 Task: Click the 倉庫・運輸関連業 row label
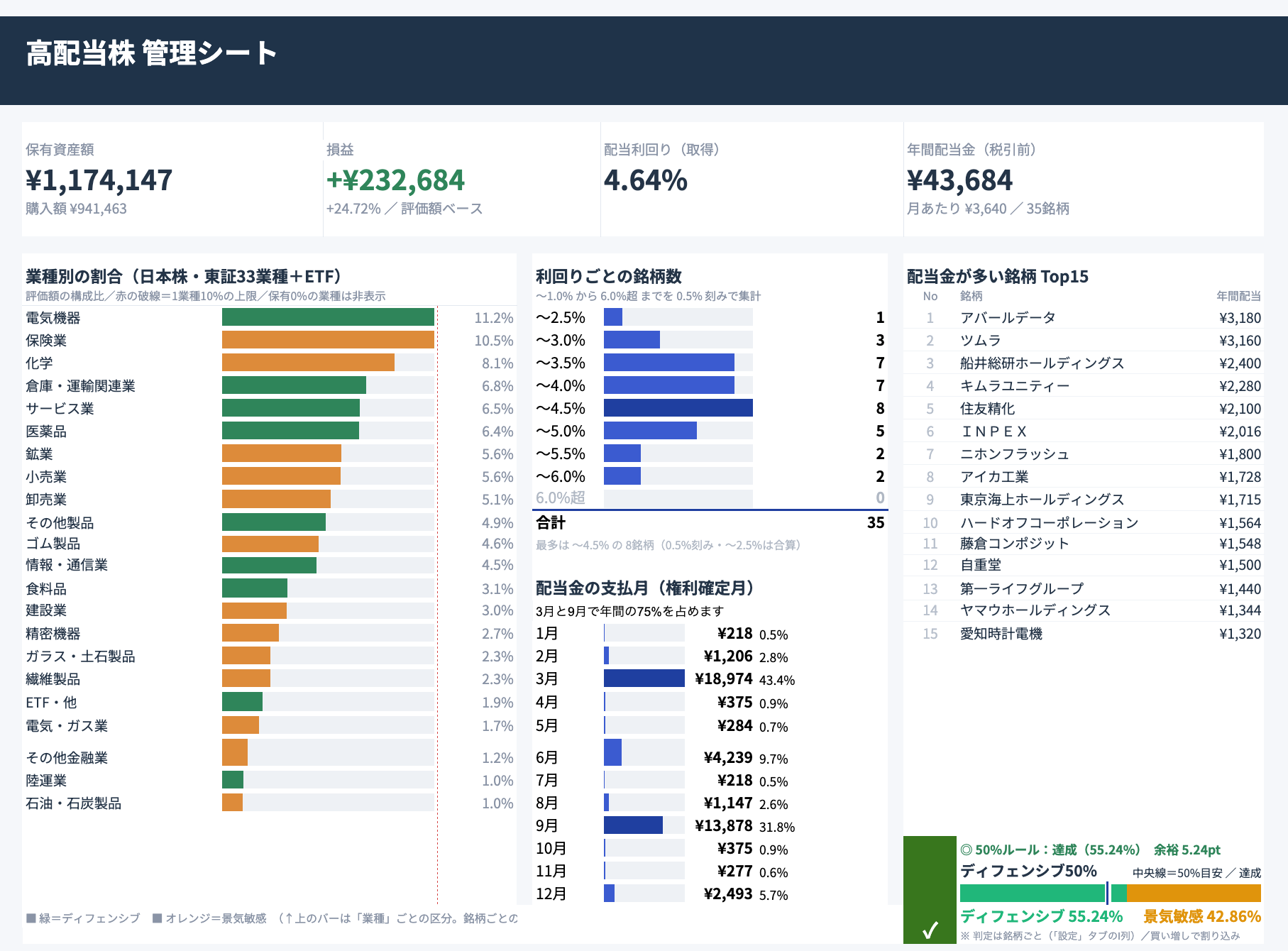[80, 386]
